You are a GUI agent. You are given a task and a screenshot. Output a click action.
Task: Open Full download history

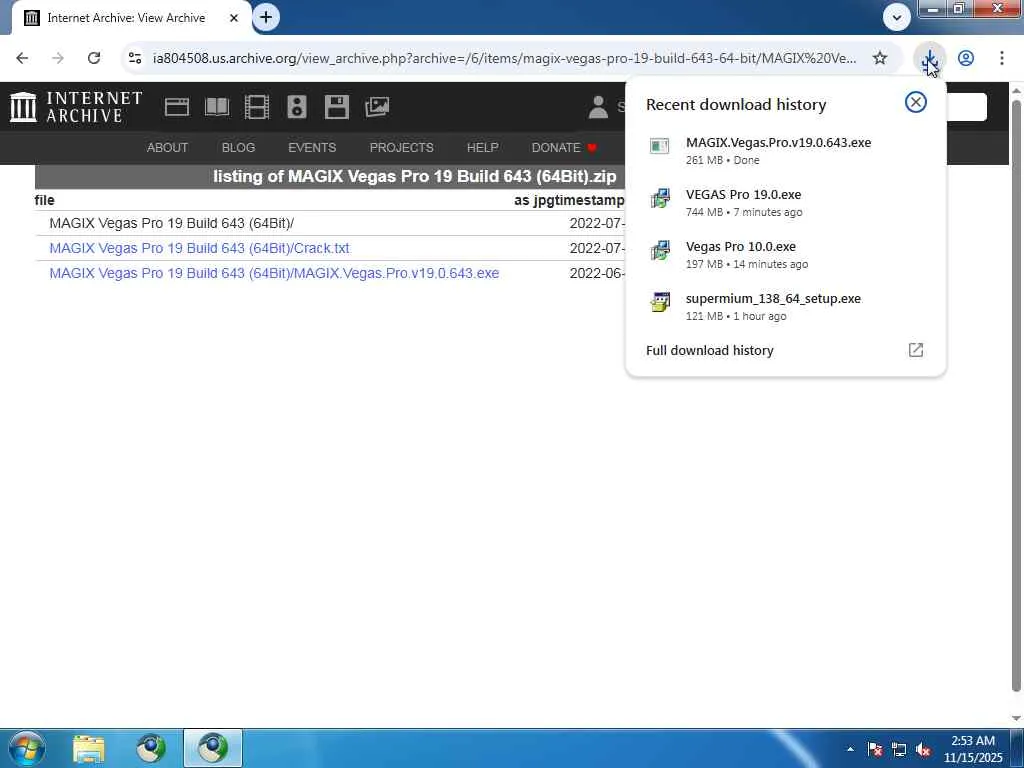coord(710,351)
